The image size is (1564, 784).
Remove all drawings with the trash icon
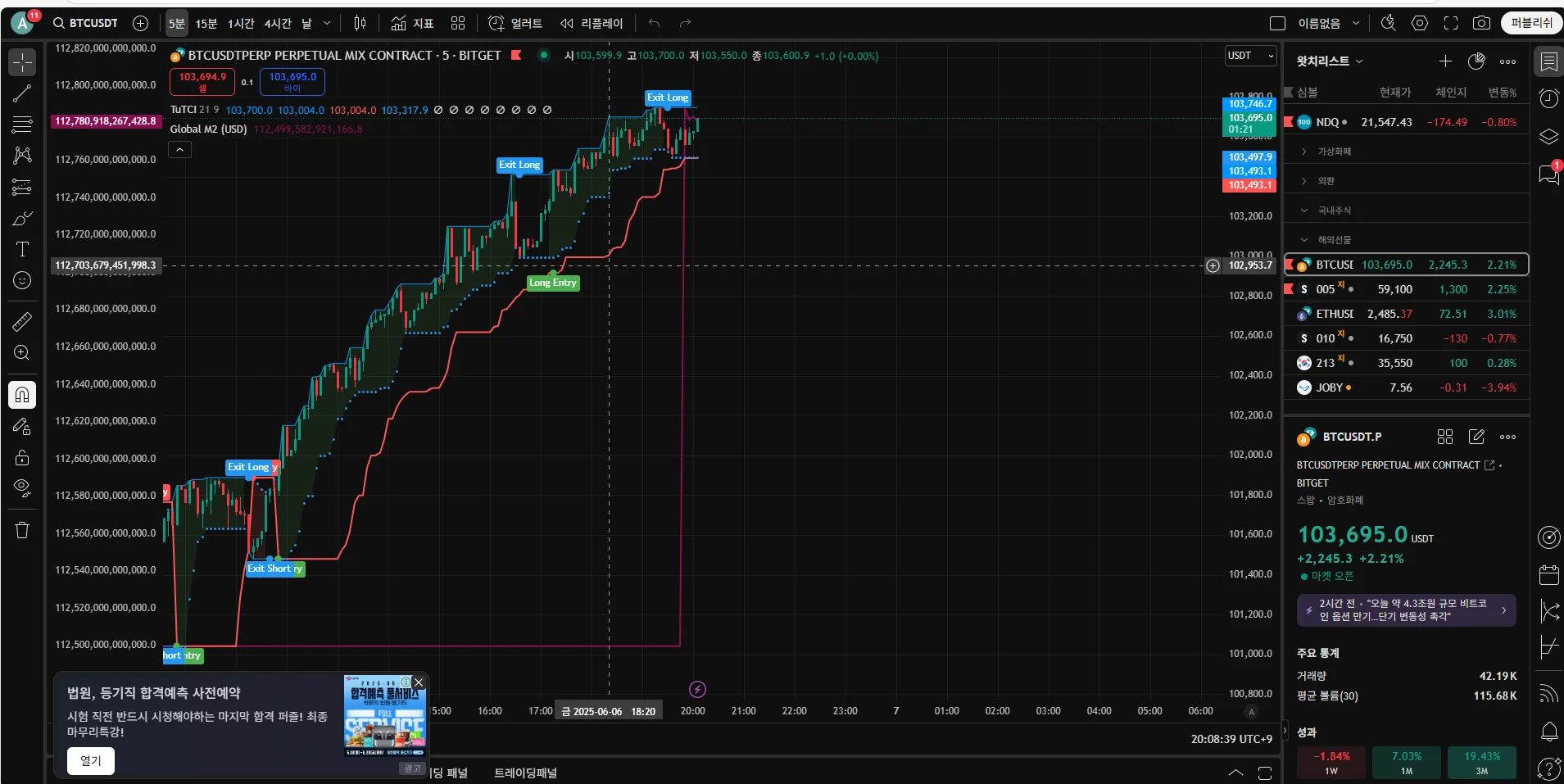22,530
